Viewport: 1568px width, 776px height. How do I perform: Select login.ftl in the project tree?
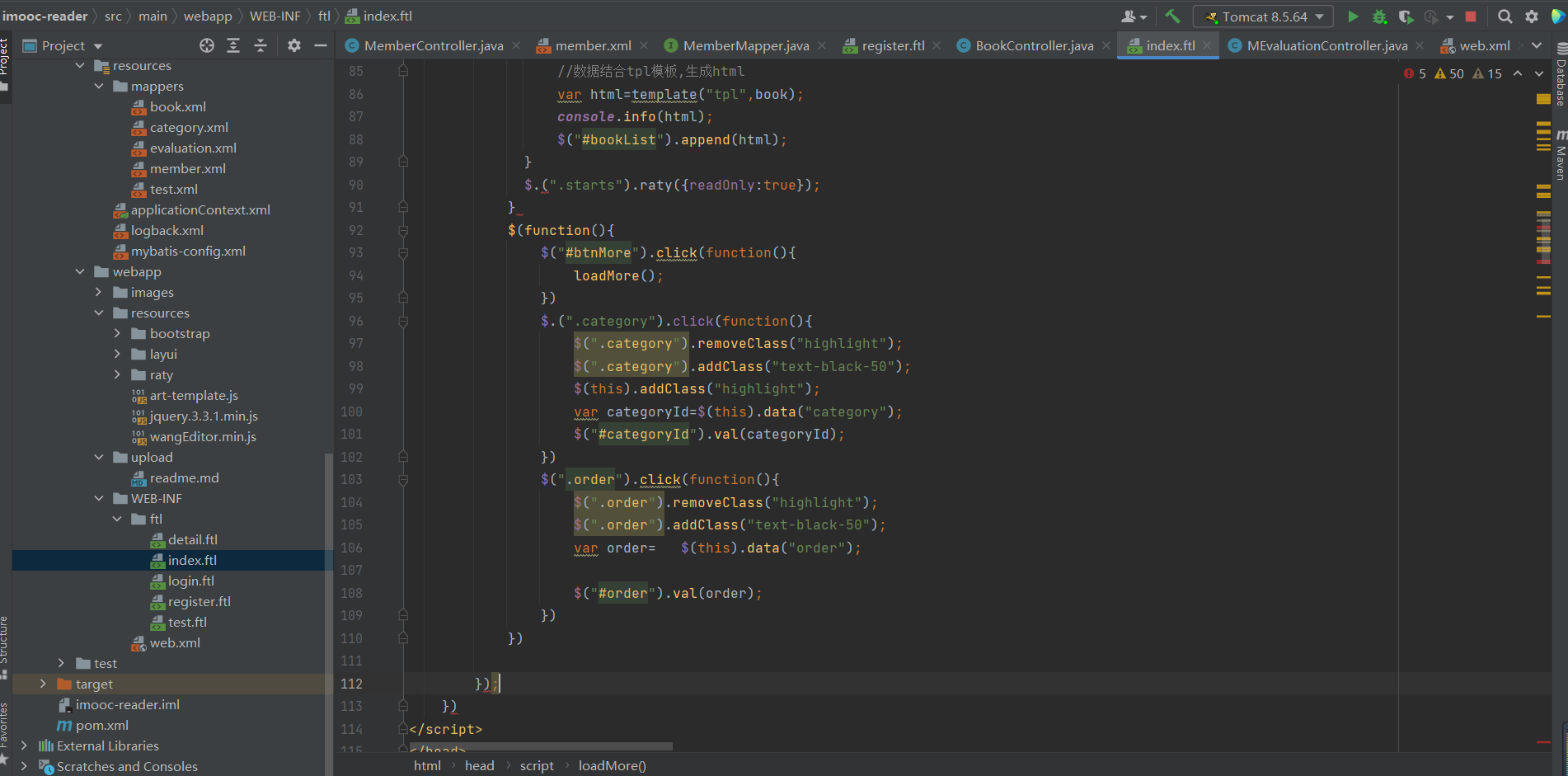pyautogui.click(x=191, y=581)
